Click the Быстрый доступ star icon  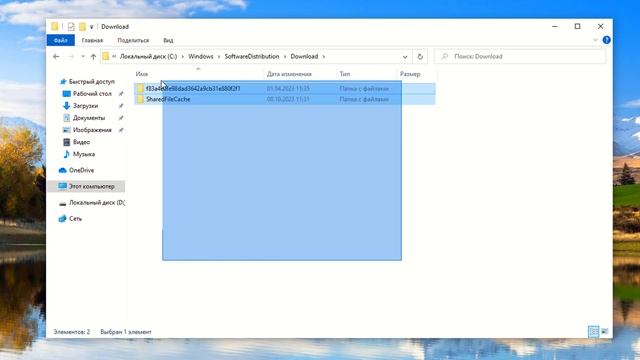tap(63, 82)
